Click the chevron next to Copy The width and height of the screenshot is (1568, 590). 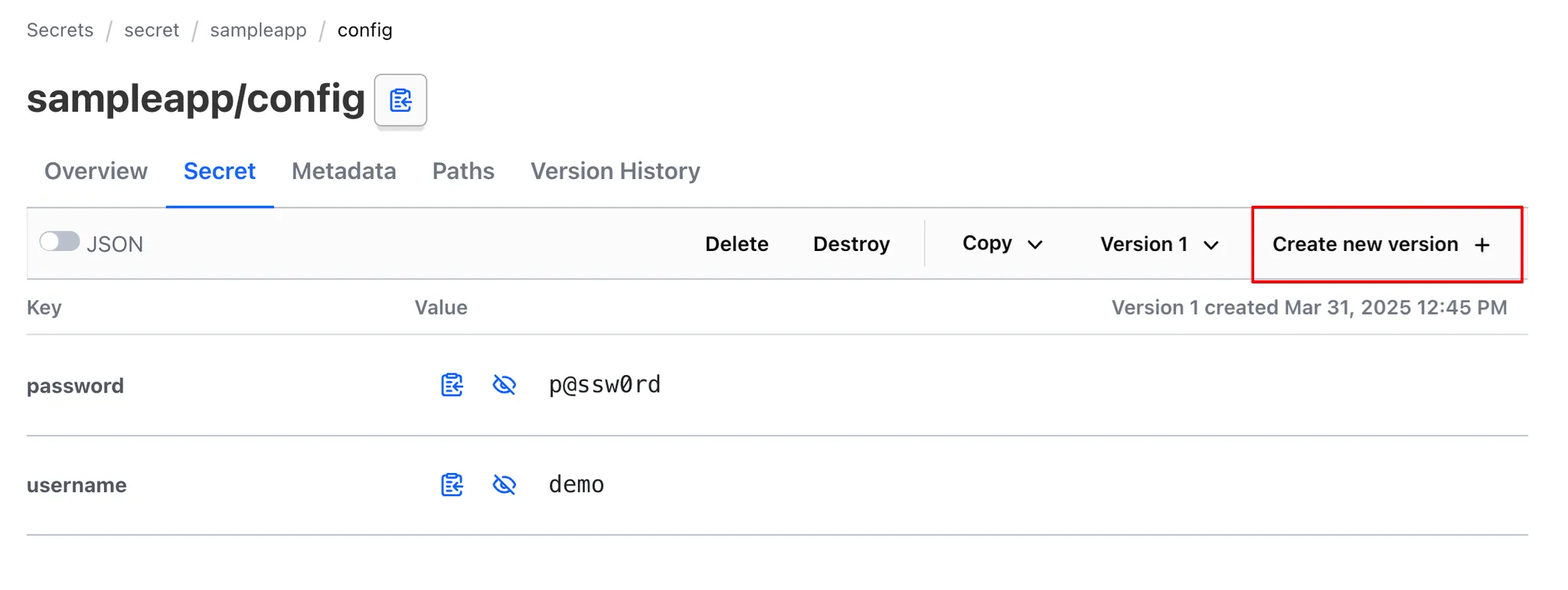point(1035,245)
